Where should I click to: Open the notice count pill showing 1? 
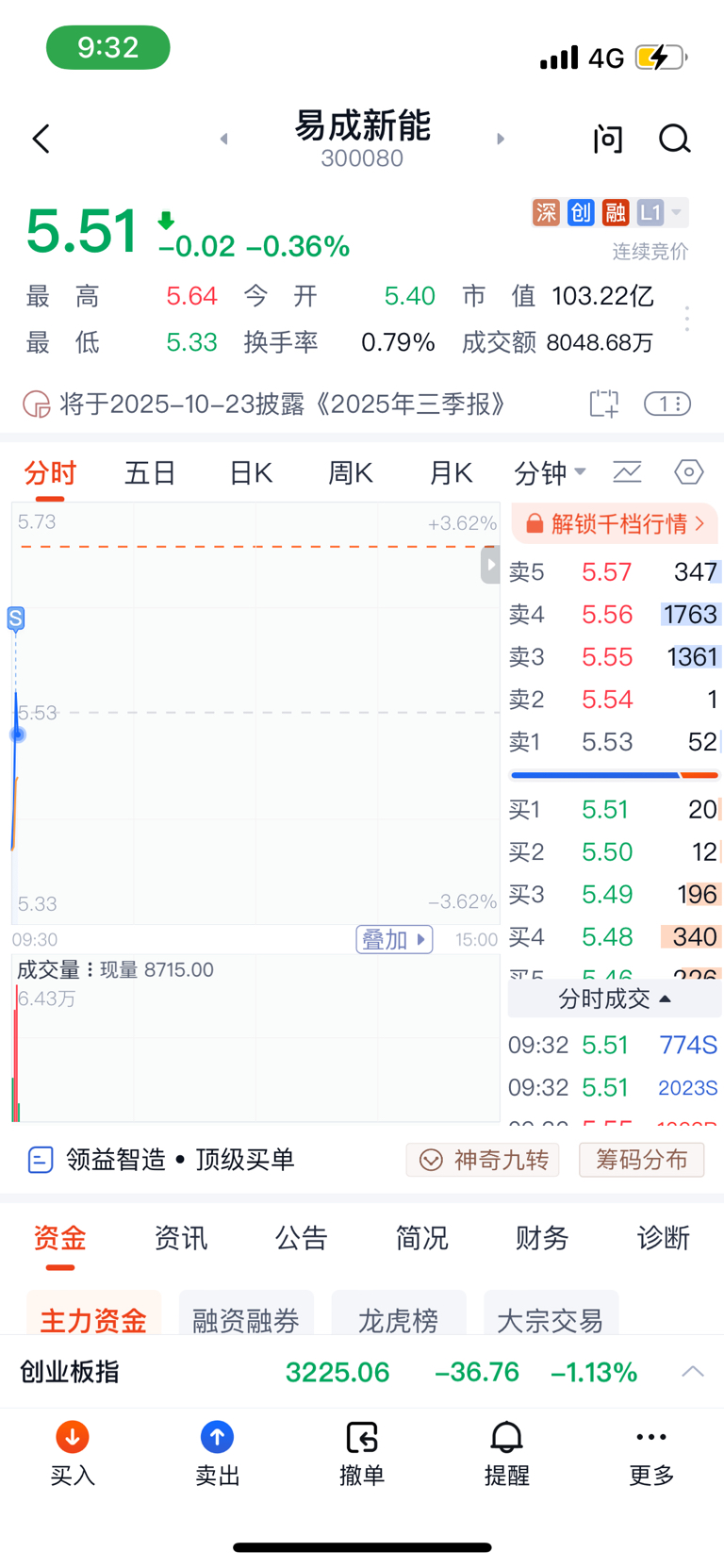point(667,404)
